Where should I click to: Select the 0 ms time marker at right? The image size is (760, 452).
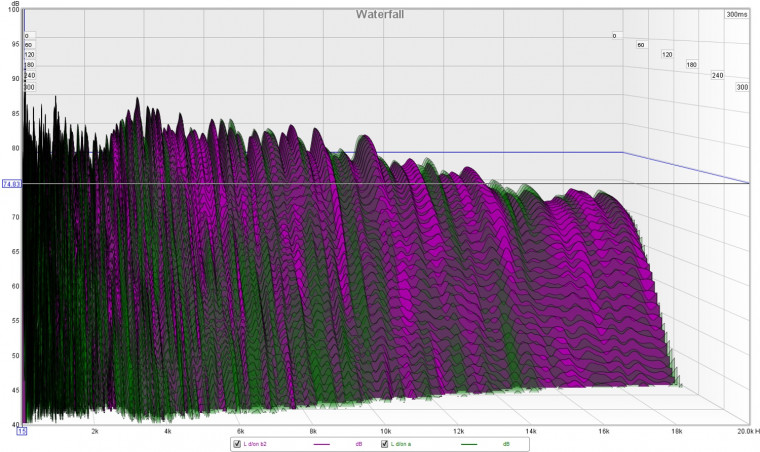(x=614, y=36)
